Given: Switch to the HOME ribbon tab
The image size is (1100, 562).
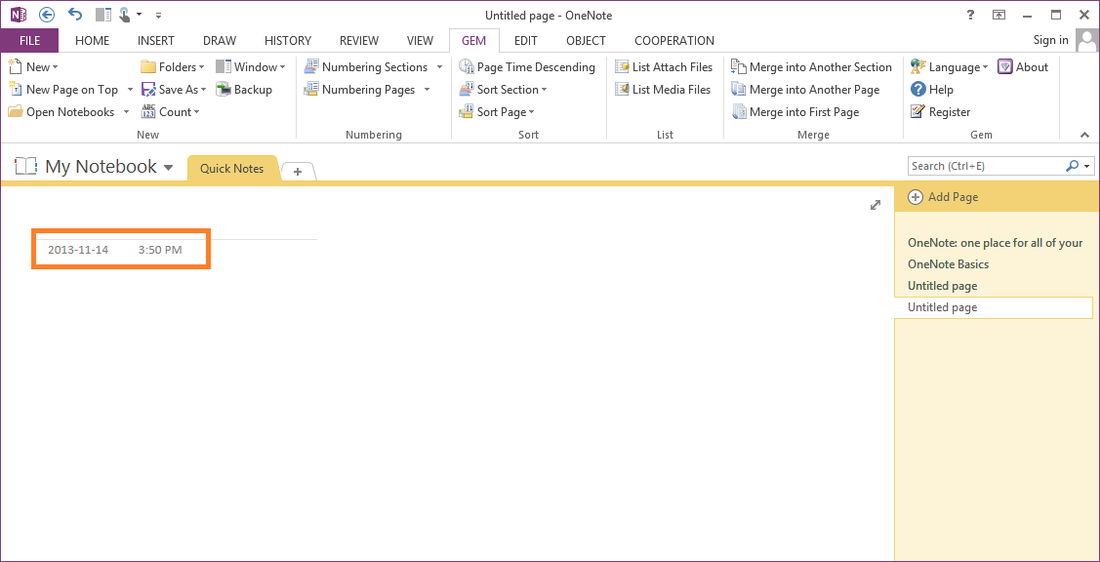Looking at the screenshot, I should click(92, 41).
